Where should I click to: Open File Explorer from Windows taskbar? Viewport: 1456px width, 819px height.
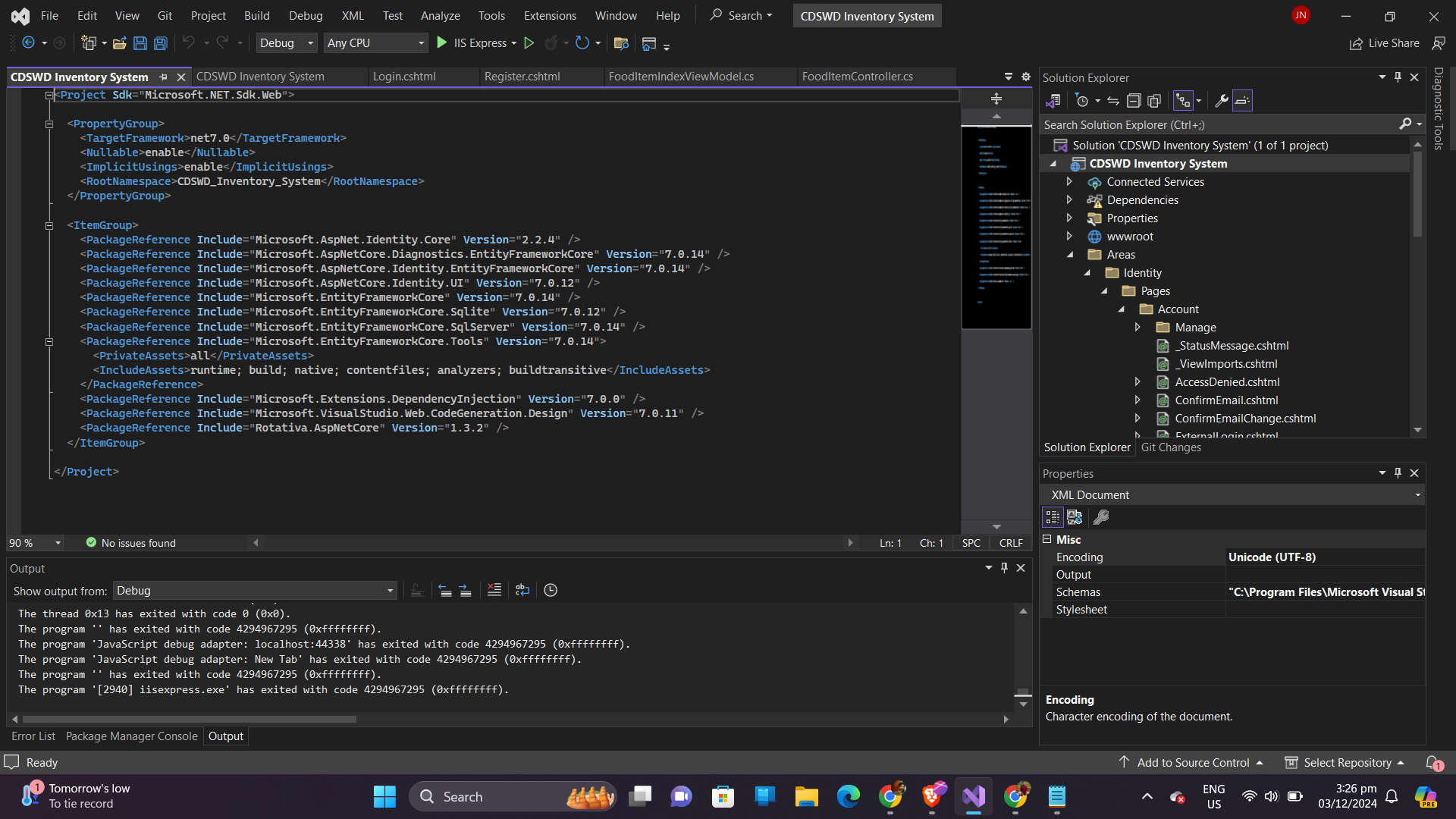(806, 796)
